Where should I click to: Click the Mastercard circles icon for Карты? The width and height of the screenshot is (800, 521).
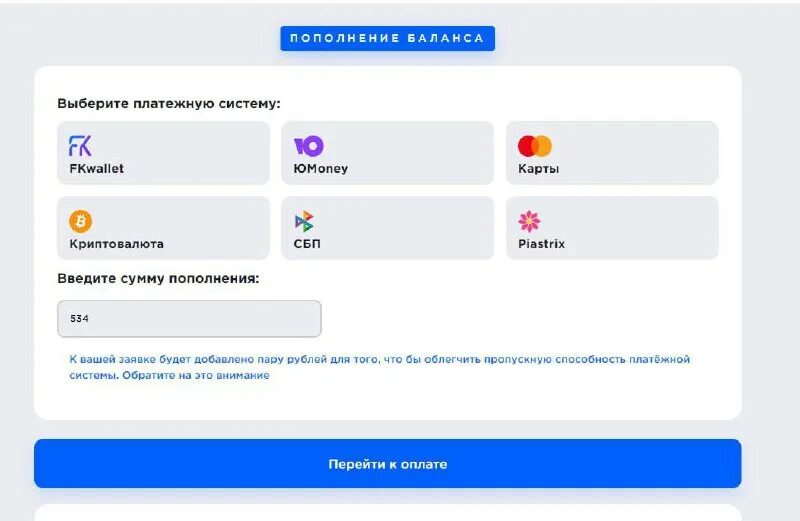pyautogui.click(x=535, y=146)
